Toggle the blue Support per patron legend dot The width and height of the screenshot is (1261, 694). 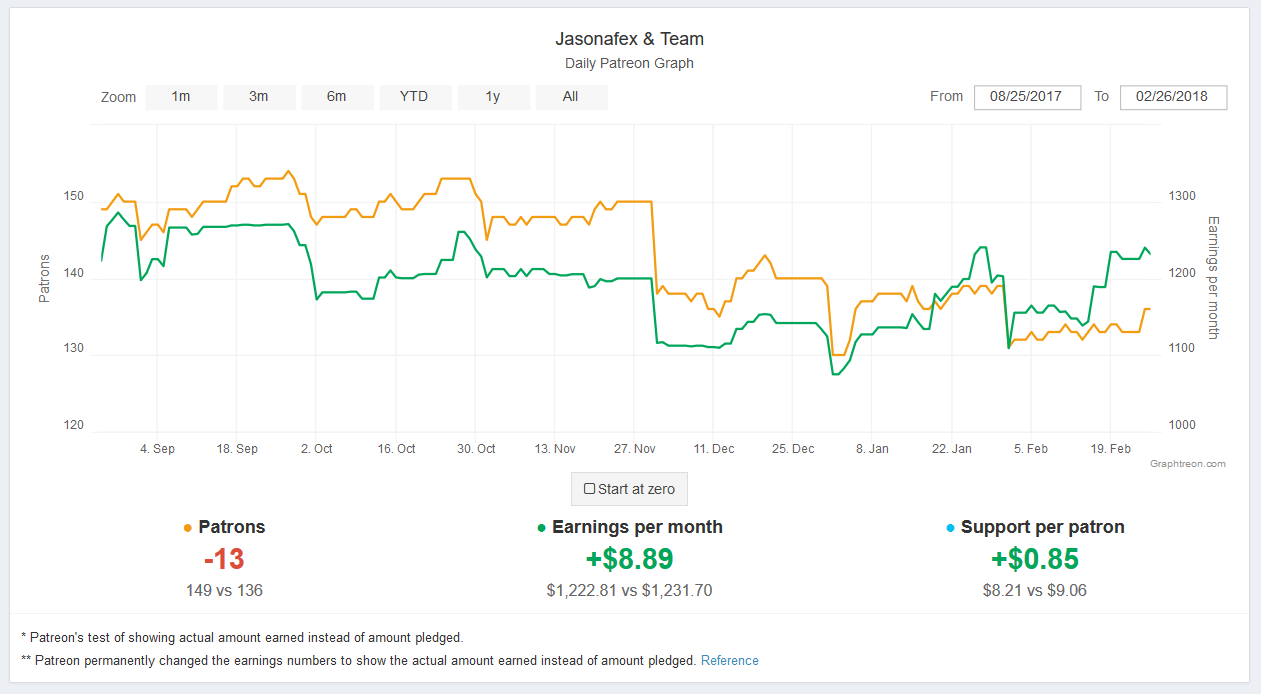950,528
